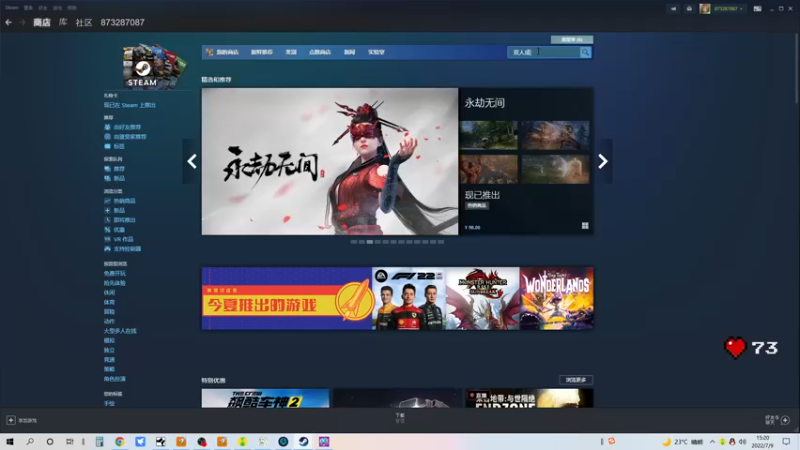This screenshot has width=800, height=450.
Task: Click the controller support icon in sidebar
Action: point(107,249)
